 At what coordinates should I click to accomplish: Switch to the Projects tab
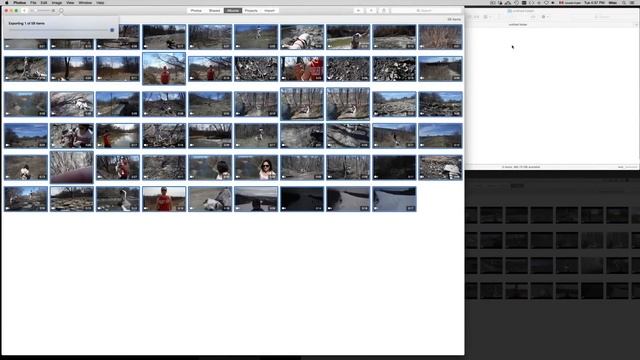251,11
